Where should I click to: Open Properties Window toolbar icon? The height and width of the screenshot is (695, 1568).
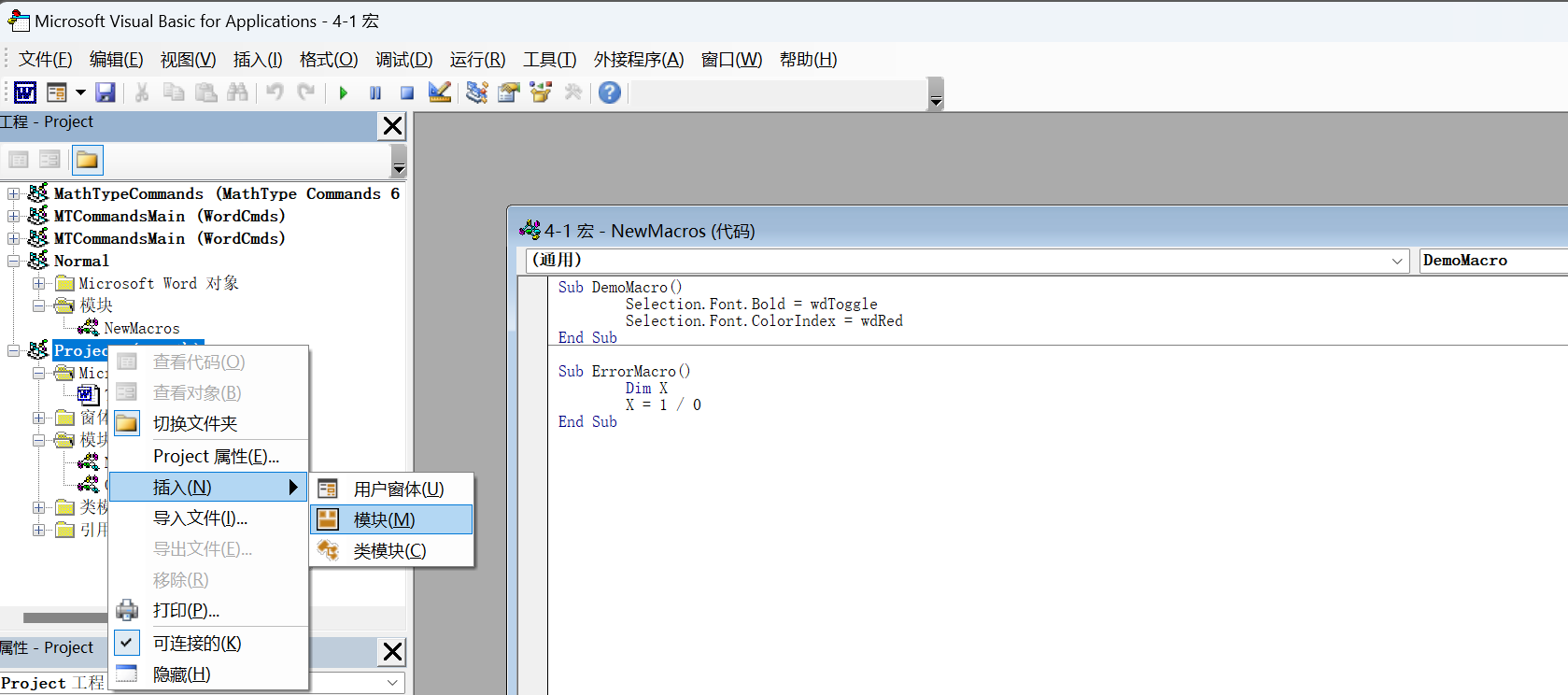[509, 92]
